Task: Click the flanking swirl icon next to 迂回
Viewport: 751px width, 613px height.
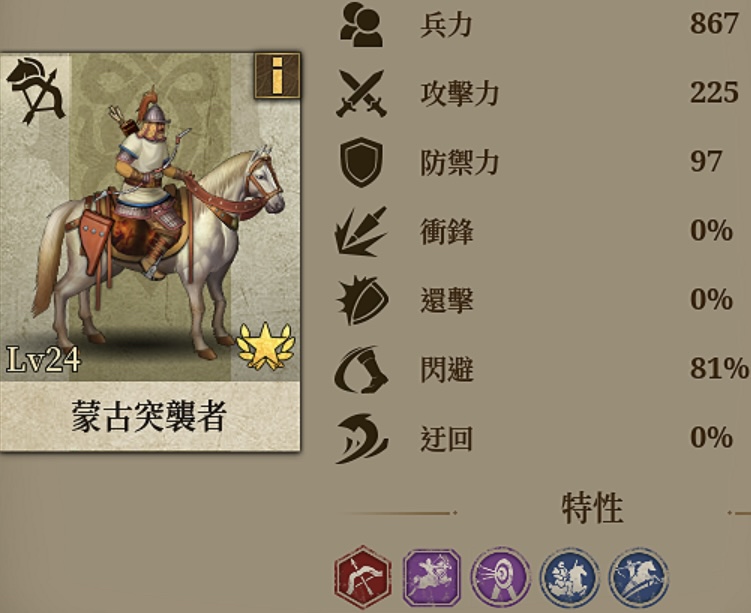Action: click(362, 439)
